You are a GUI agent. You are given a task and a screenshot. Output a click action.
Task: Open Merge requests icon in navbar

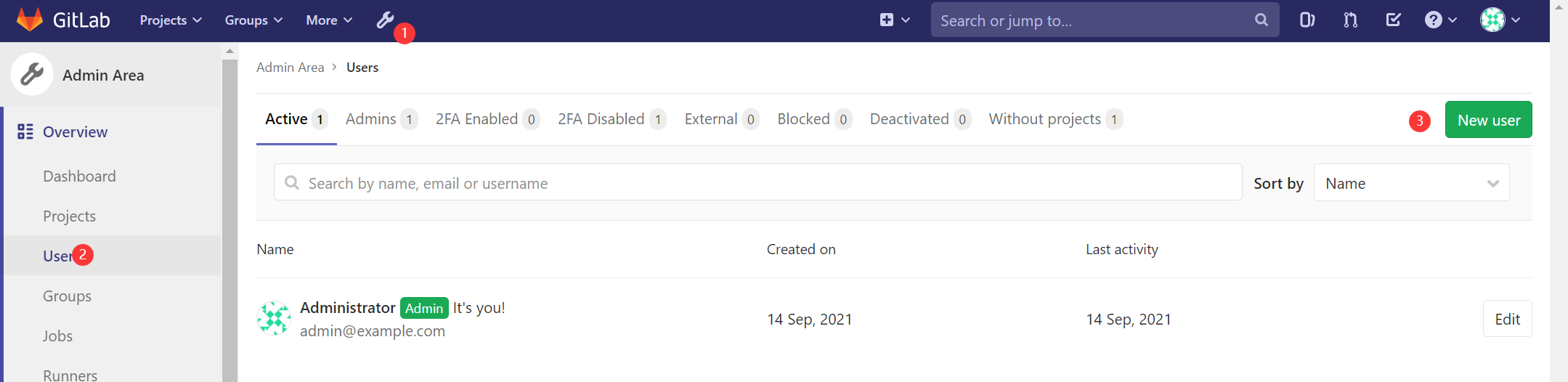[1351, 20]
